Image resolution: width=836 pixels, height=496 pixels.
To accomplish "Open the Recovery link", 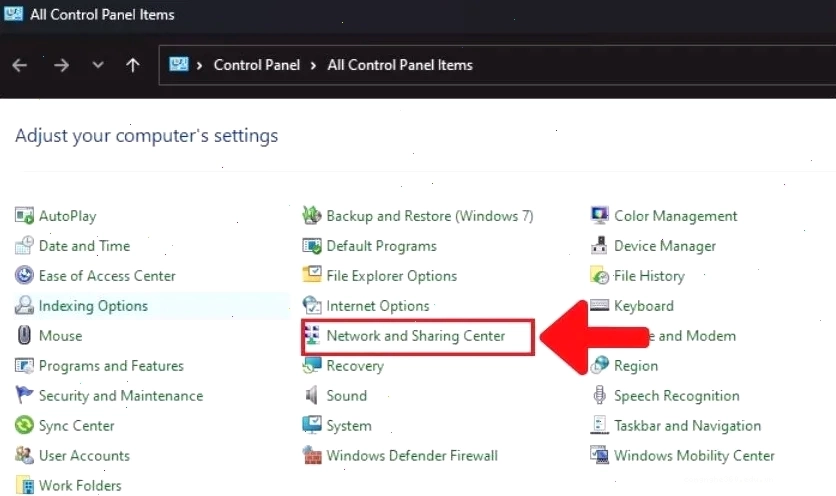I will click(x=355, y=366).
